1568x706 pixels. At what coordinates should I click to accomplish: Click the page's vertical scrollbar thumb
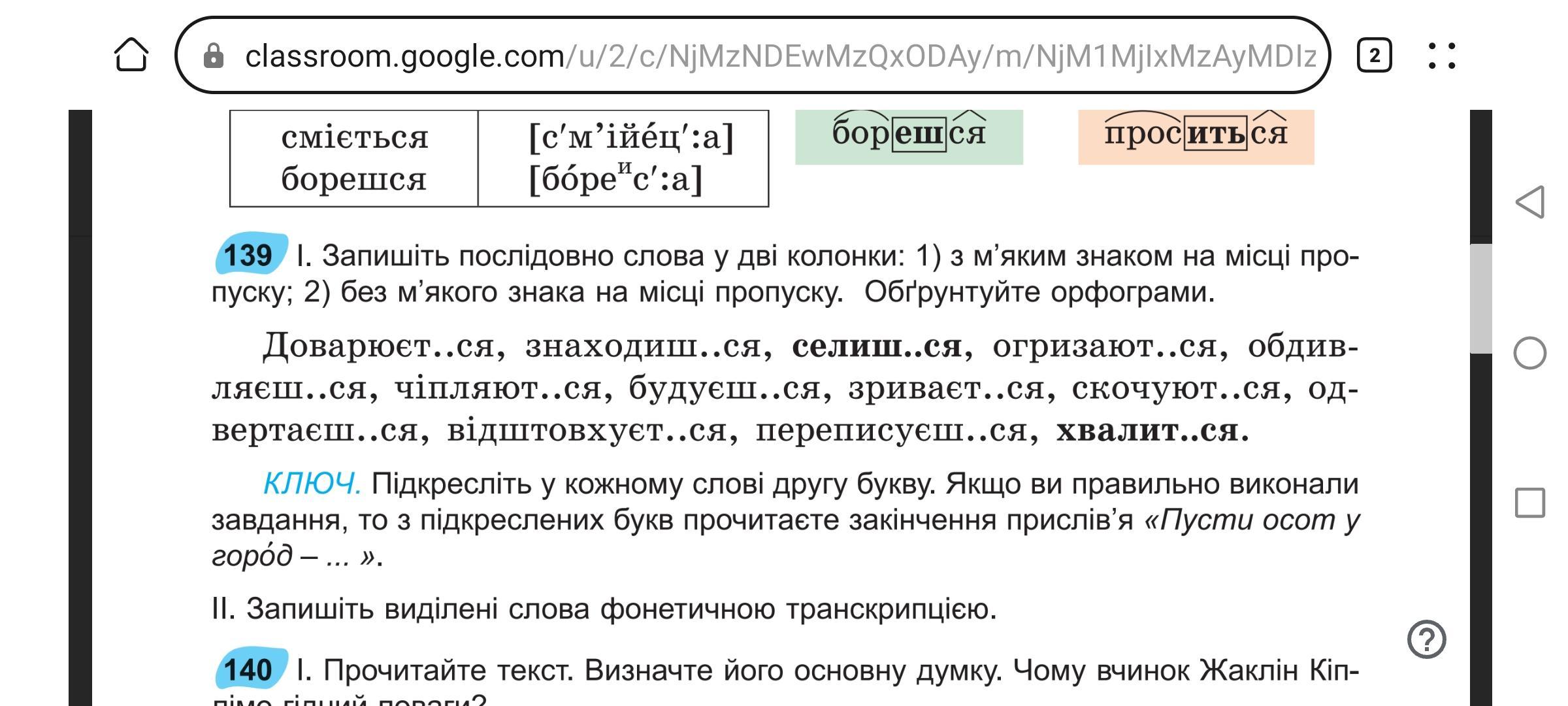[x=1480, y=297]
